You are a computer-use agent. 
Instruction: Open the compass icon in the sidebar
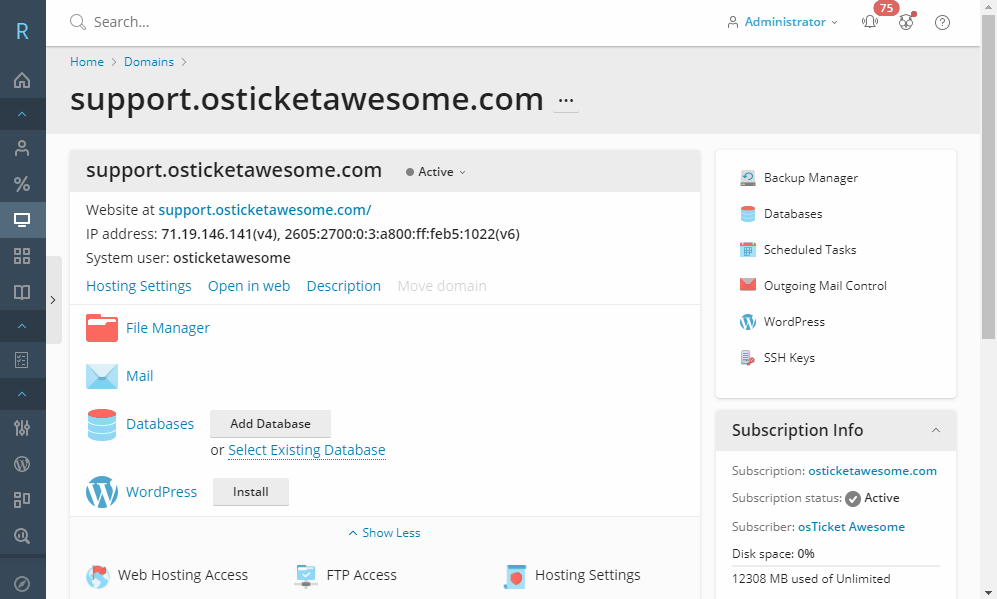tap(22, 584)
